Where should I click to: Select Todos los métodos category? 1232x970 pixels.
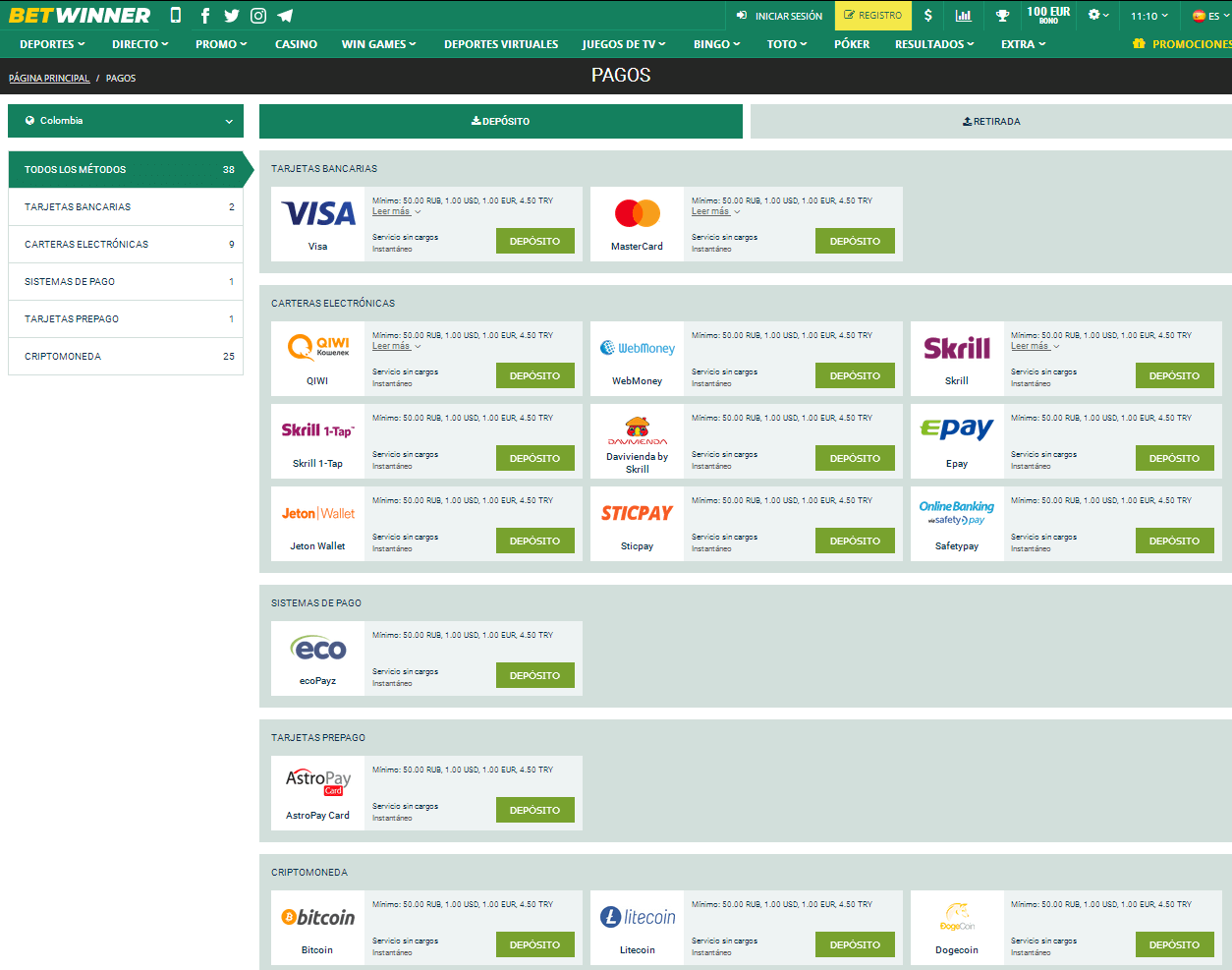click(126, 170)
